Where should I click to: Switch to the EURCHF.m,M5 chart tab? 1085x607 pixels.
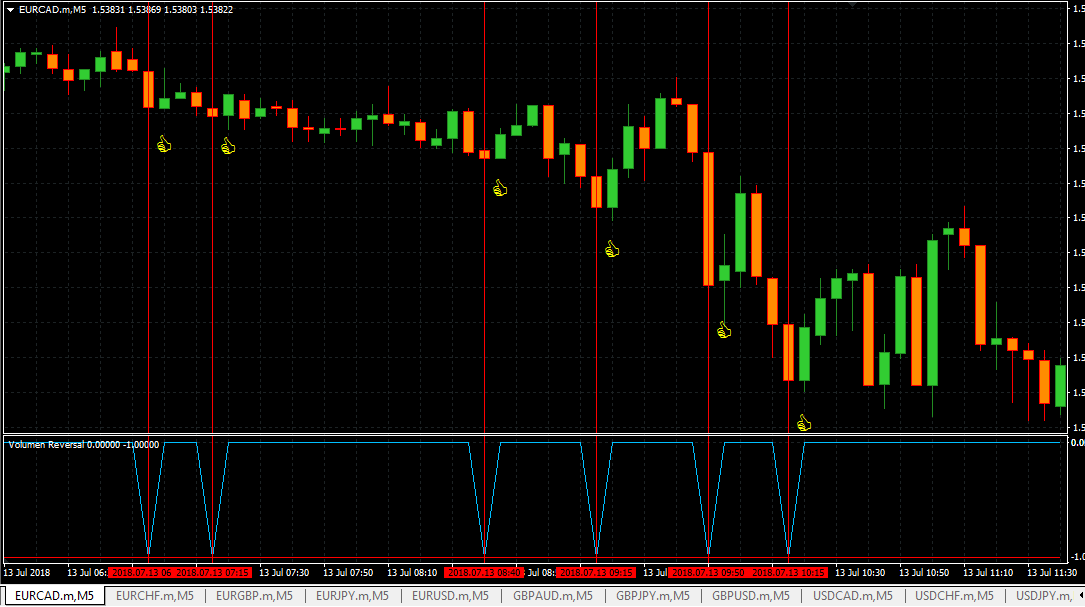[154, 595]
